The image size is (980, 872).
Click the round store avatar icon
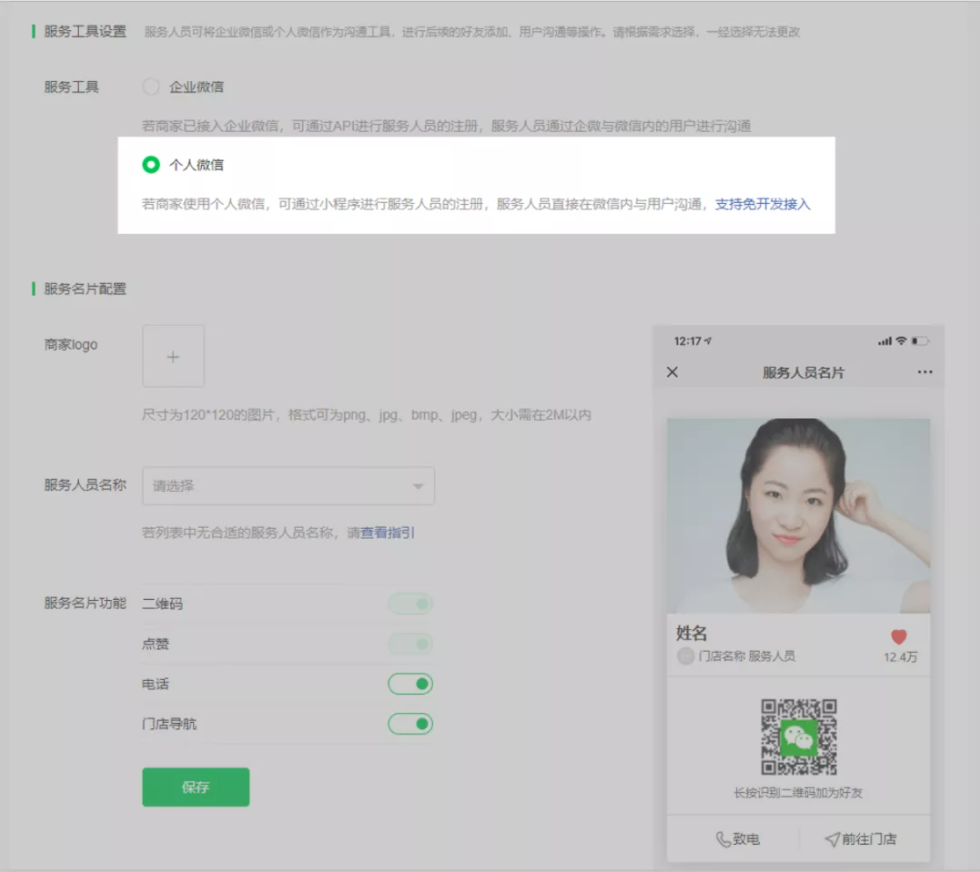pyautogui.click(x=686, y=656)
